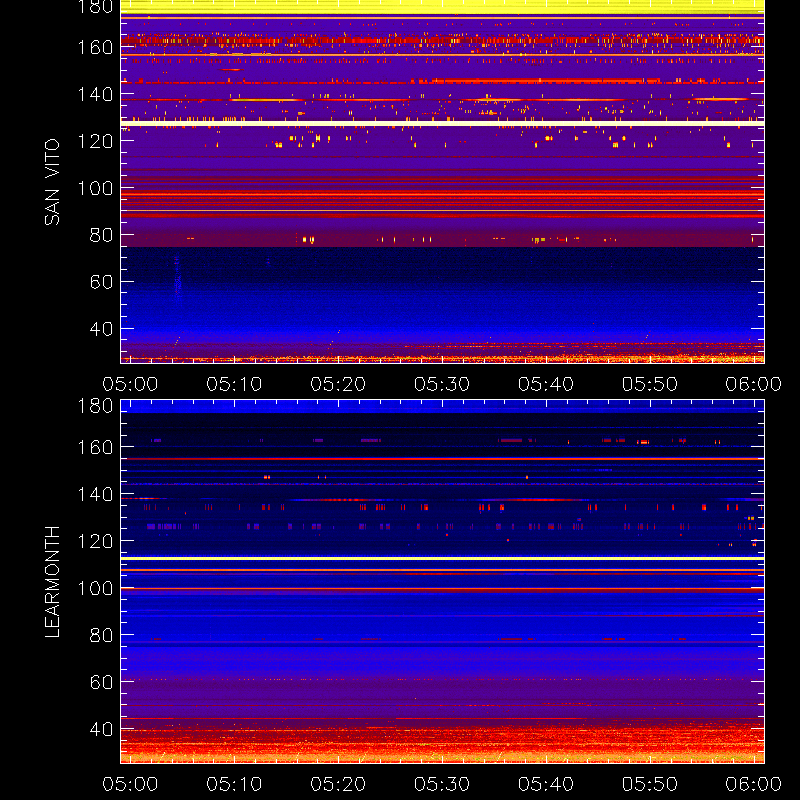The width and height of the screenshot is (800, 800).
Task: Select the 120 tick label on San Vito axis
Action: pyautogui.click(x=95, y=141)
